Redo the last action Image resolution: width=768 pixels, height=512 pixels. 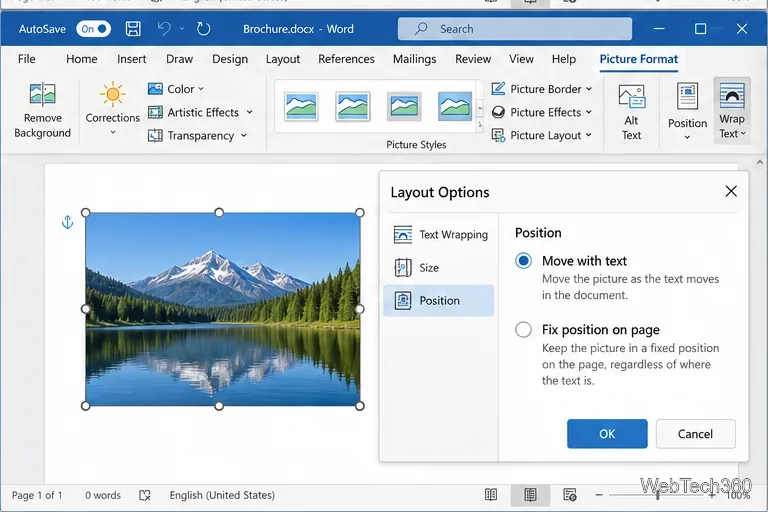[x=203, y=29]
